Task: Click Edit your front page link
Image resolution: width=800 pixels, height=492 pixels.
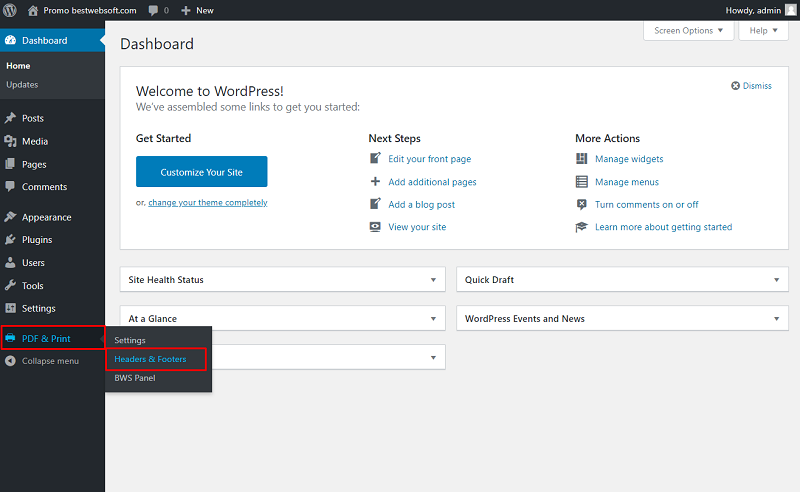Action: pos(430,159)
